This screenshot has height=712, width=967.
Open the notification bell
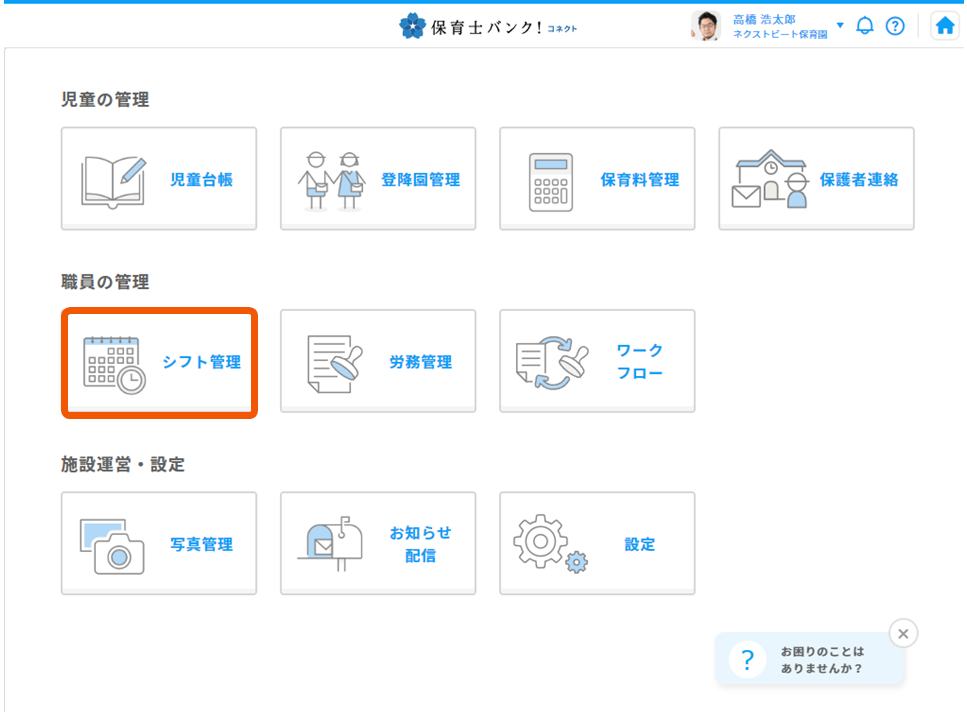pos(865,26)
